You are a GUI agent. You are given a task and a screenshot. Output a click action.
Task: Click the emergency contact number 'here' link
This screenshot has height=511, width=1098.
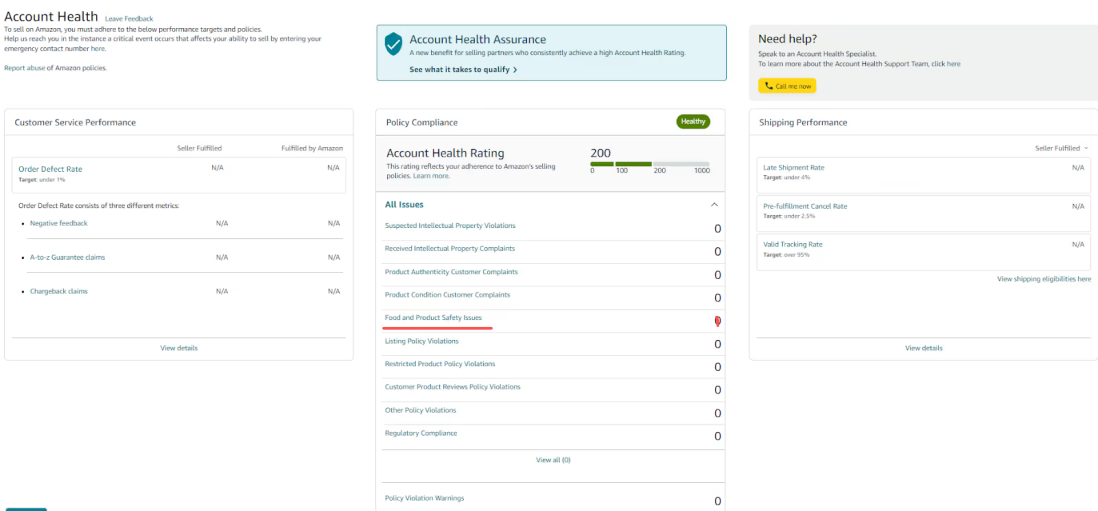point(97,49)
